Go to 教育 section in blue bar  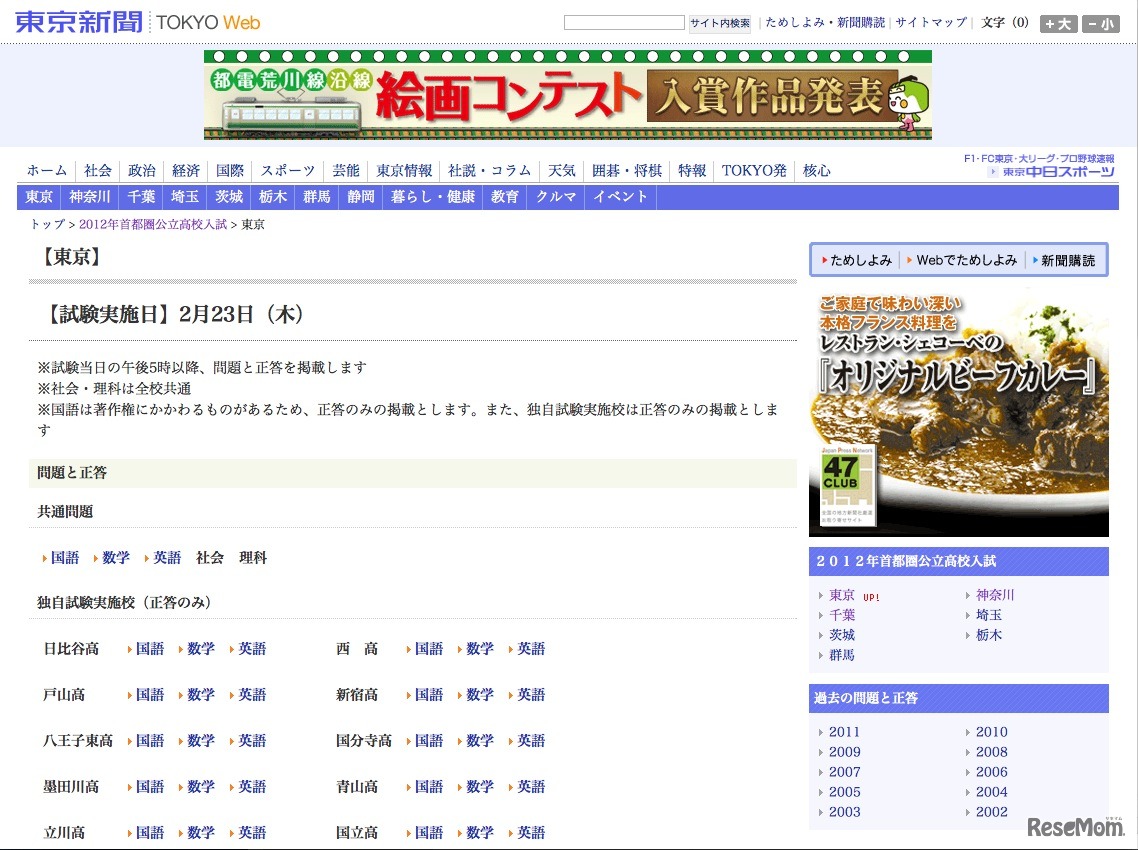click(x=505, y=197)
